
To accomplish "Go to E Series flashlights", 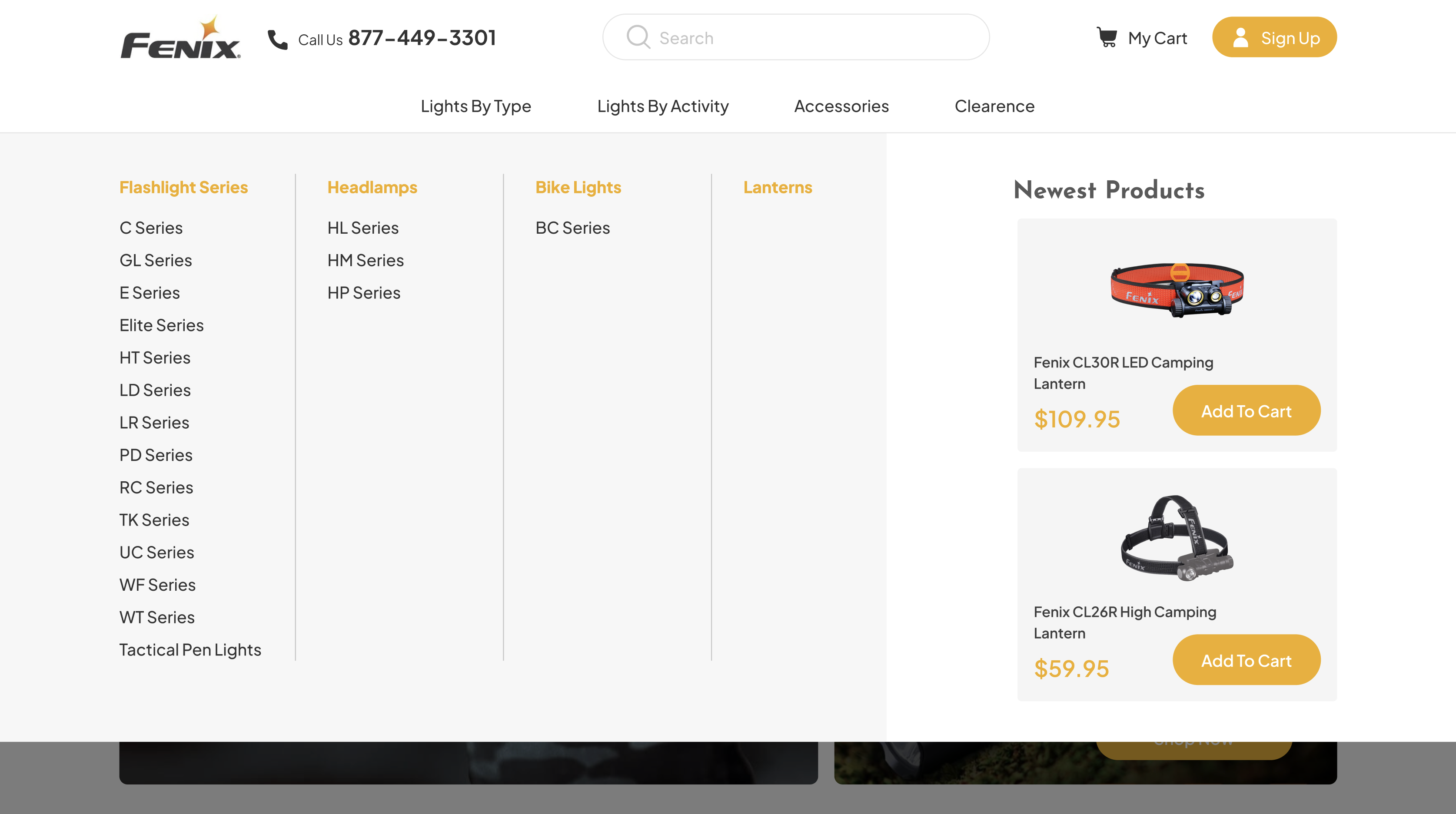I will pos(150,293).
